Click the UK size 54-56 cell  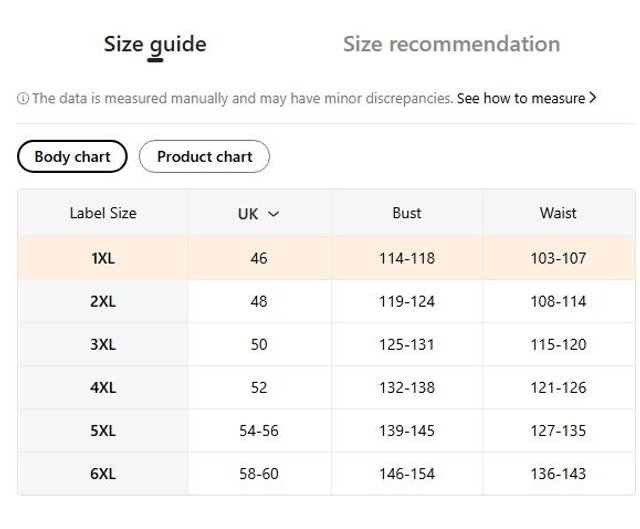coord(259,431)
